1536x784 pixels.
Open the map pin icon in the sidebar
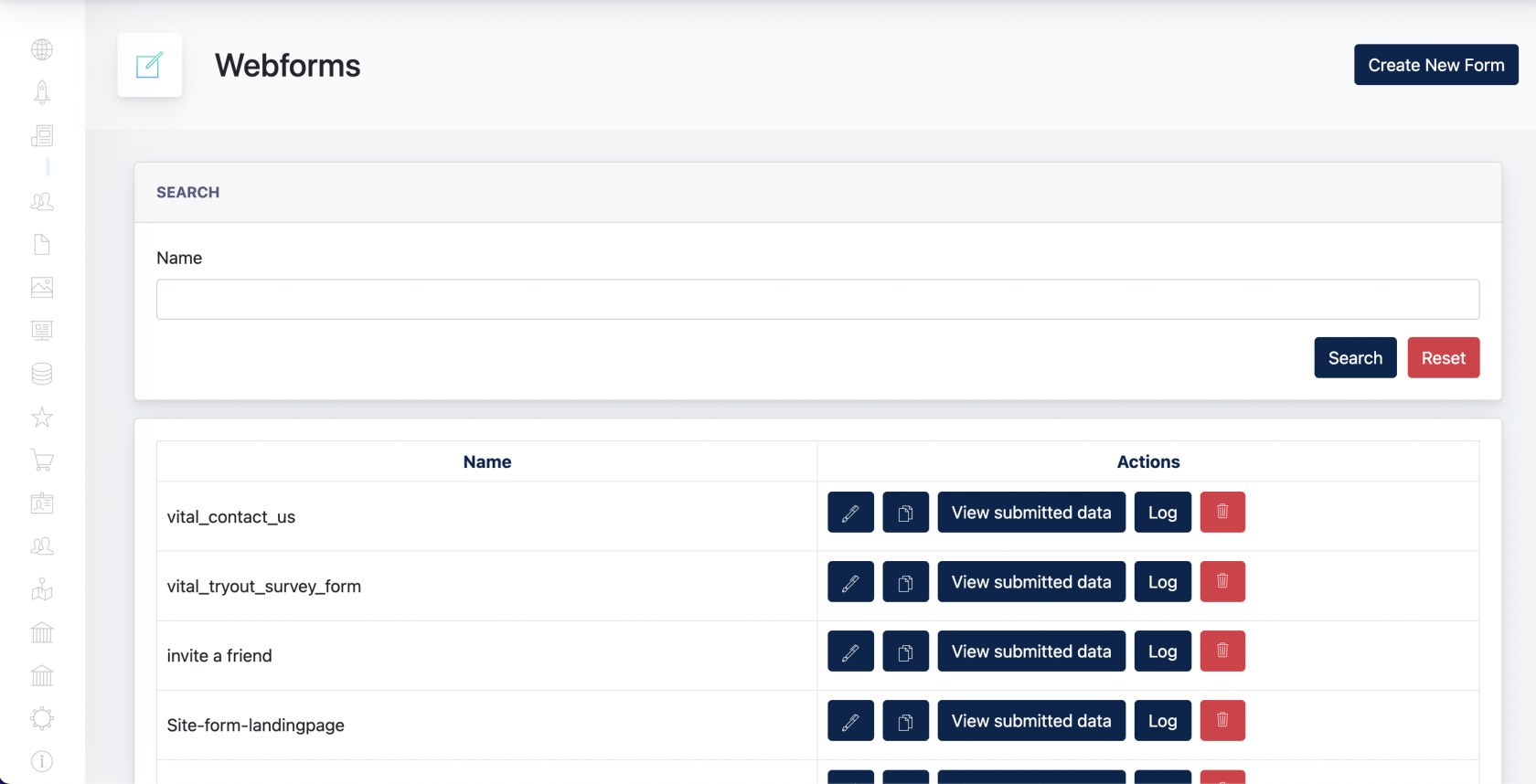[x=42, y=589]
